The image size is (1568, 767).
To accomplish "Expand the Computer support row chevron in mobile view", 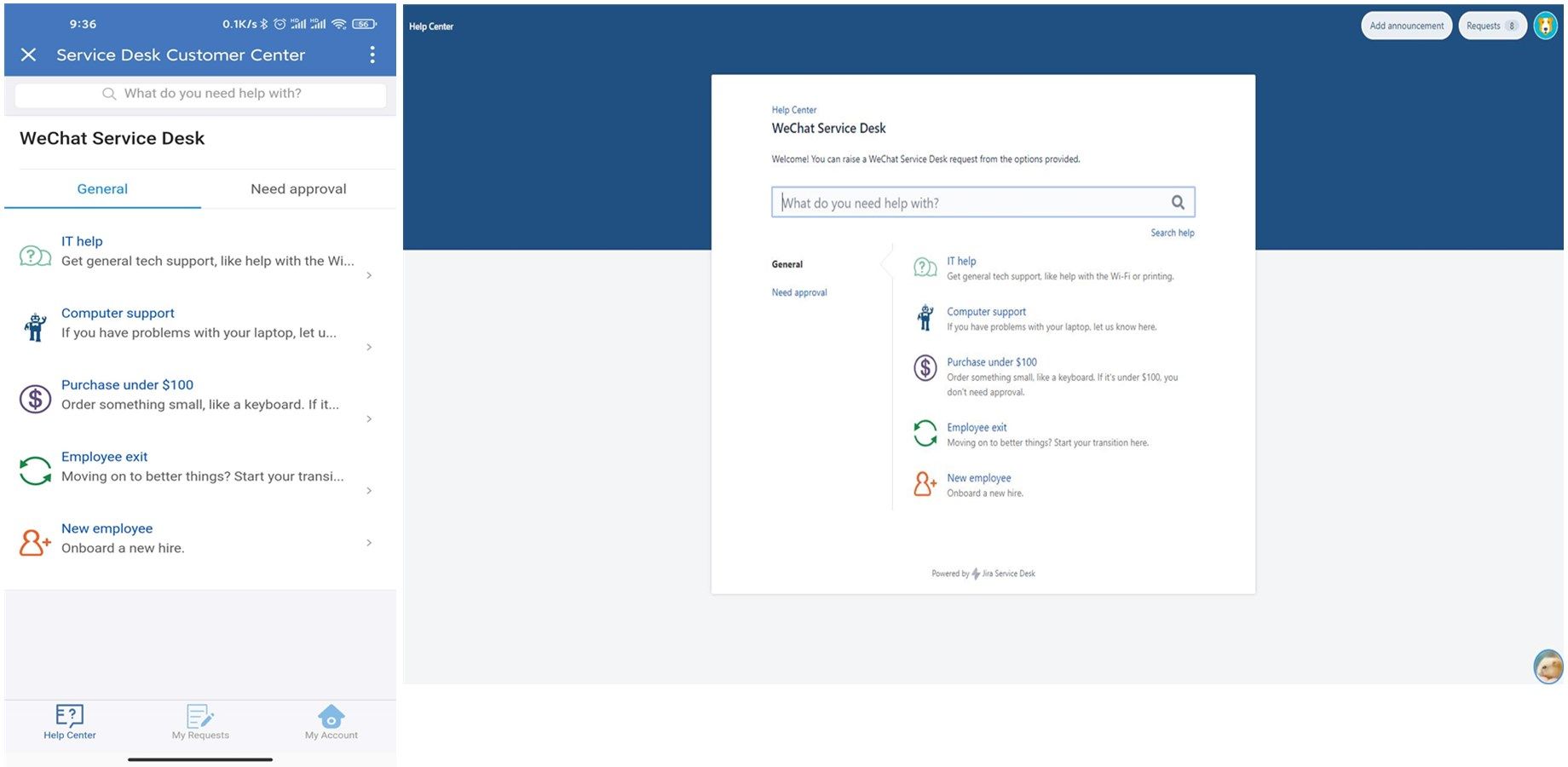I will (369, 347).
